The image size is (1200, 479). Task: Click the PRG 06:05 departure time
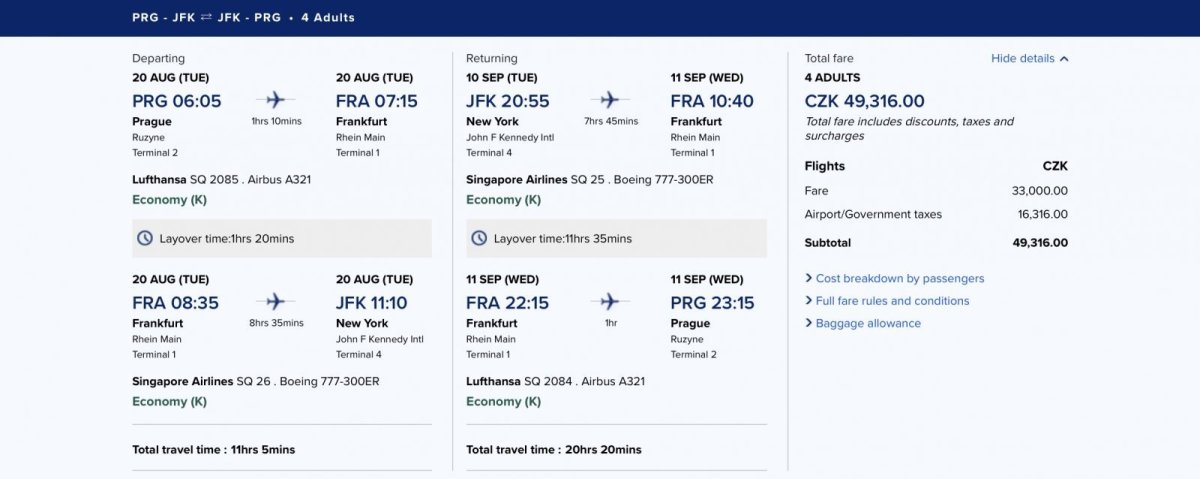point(177,101)
